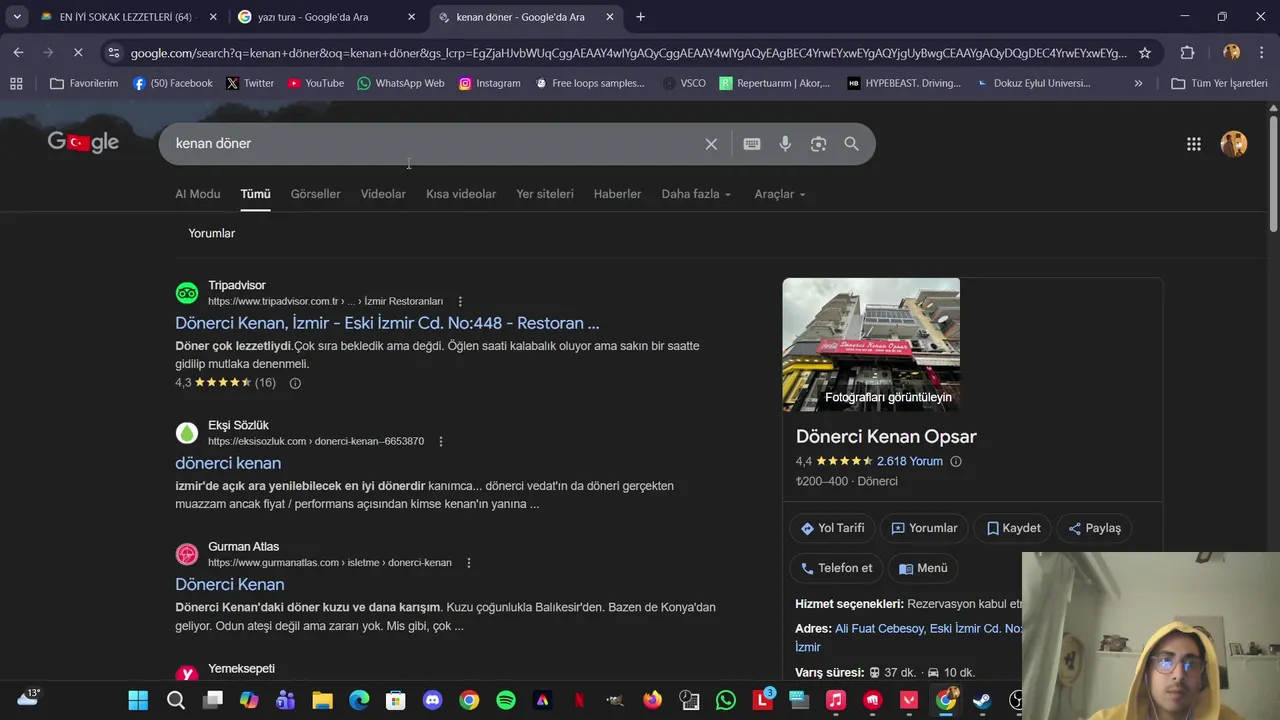The image size is (1280, 720).
Task: Click the Yorumlar chip below the tabs
Action: (212, 233)
